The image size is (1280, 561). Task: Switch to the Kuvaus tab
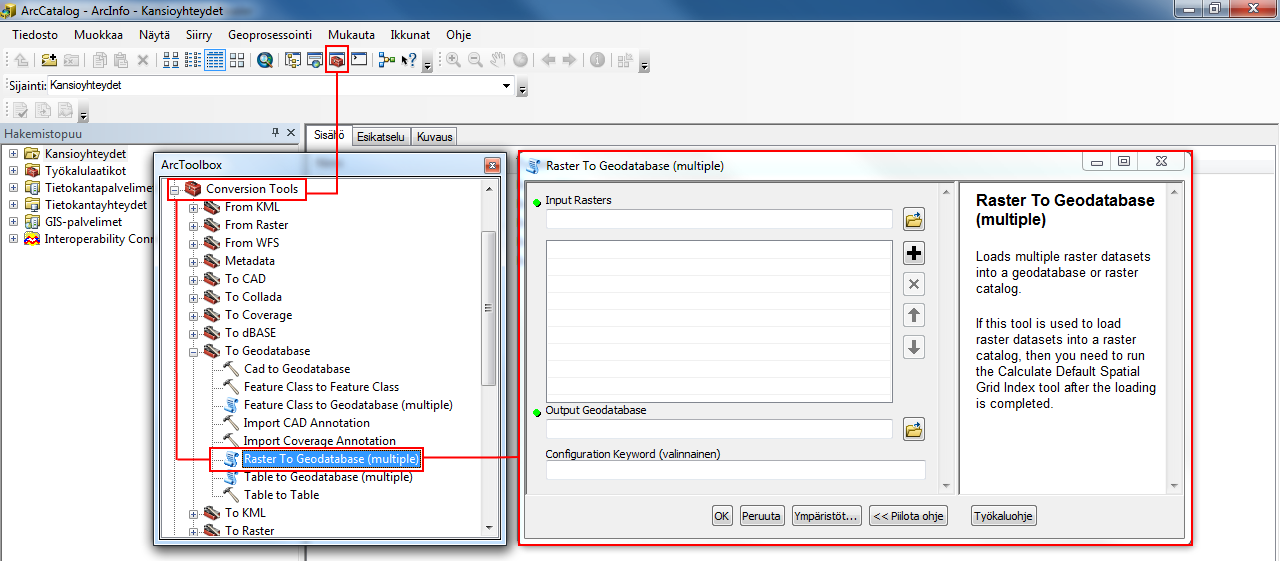435,137
